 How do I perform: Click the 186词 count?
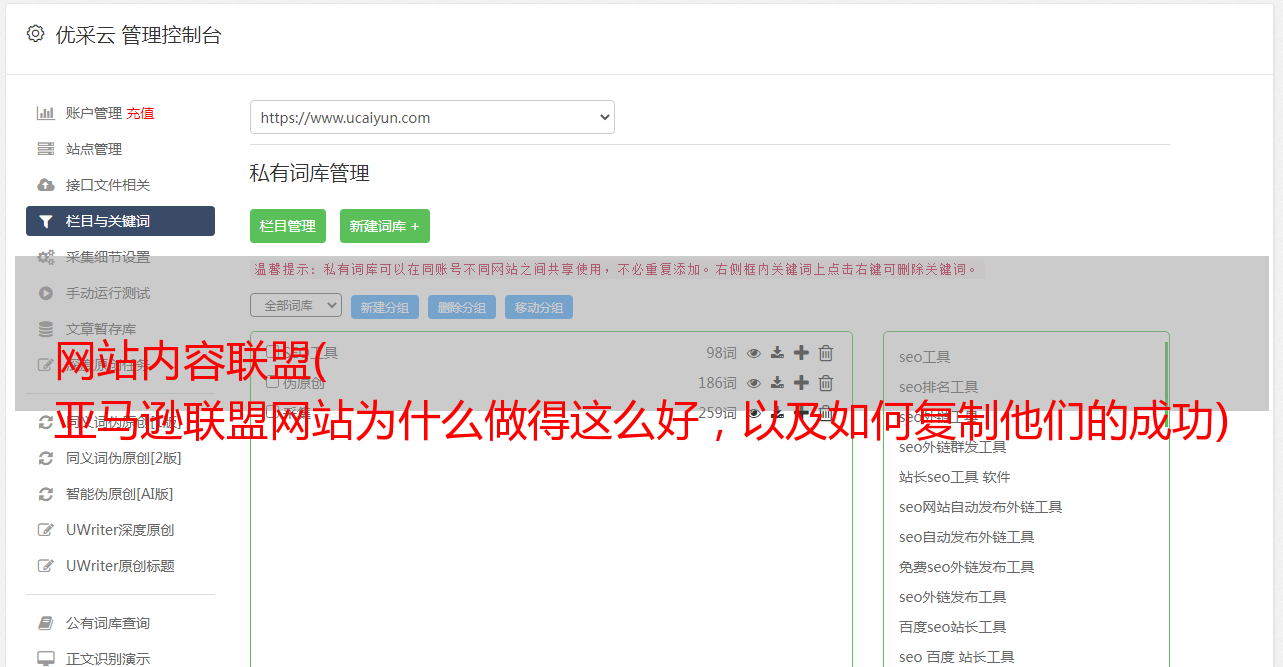click(x=717, y=383)
